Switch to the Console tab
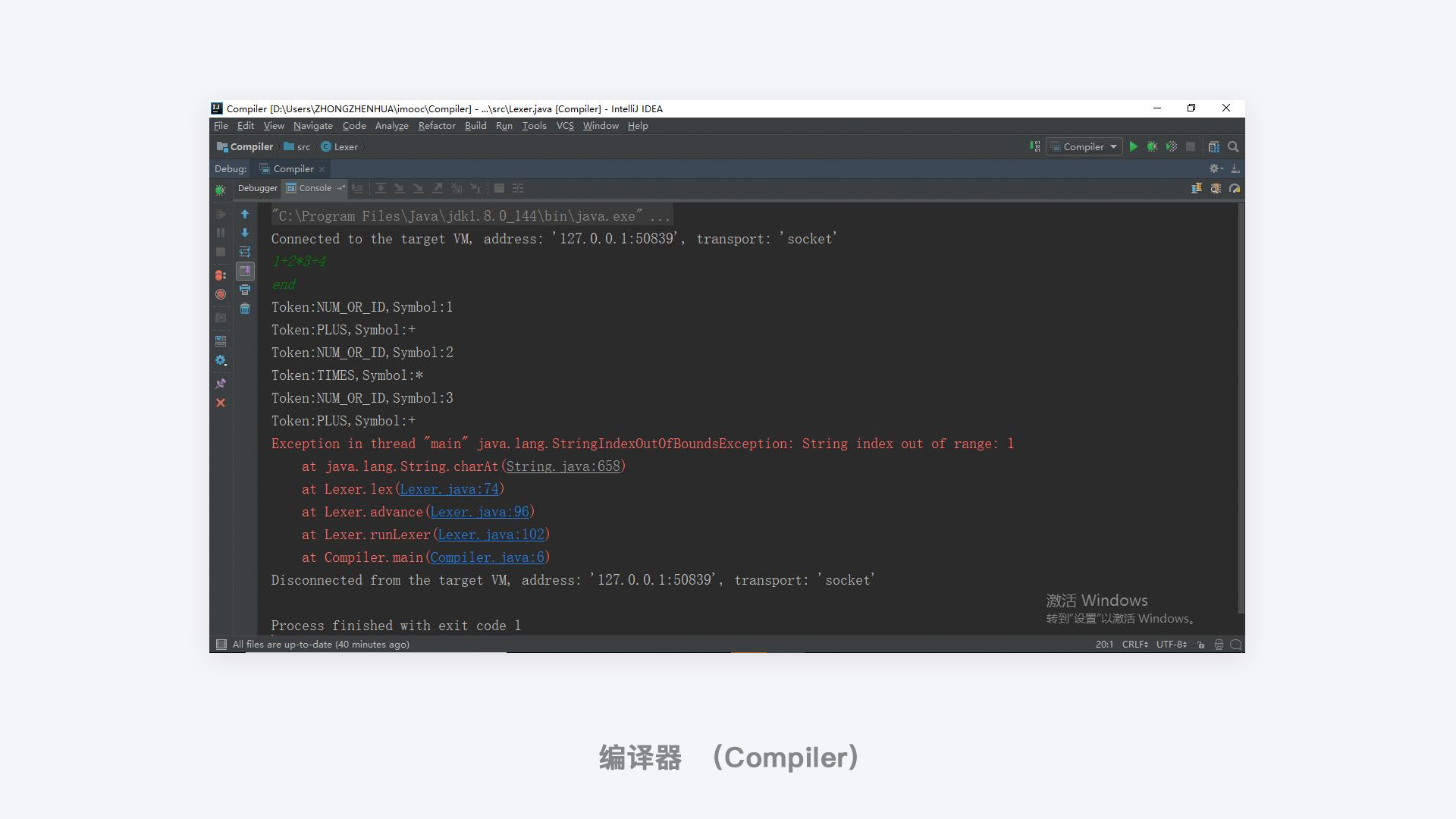The image size is (1456, 819). (x=315, y=188)
